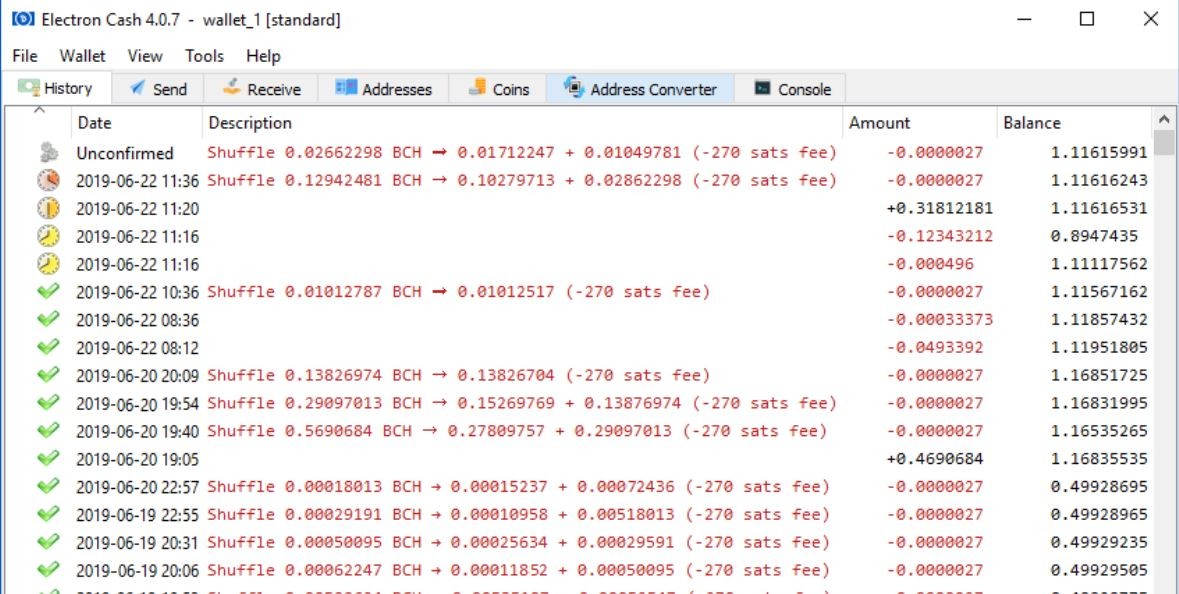
Task: Click the status icon of the Unconfirmed transaction
Action: pyautogui.click(x=49, y=153)
